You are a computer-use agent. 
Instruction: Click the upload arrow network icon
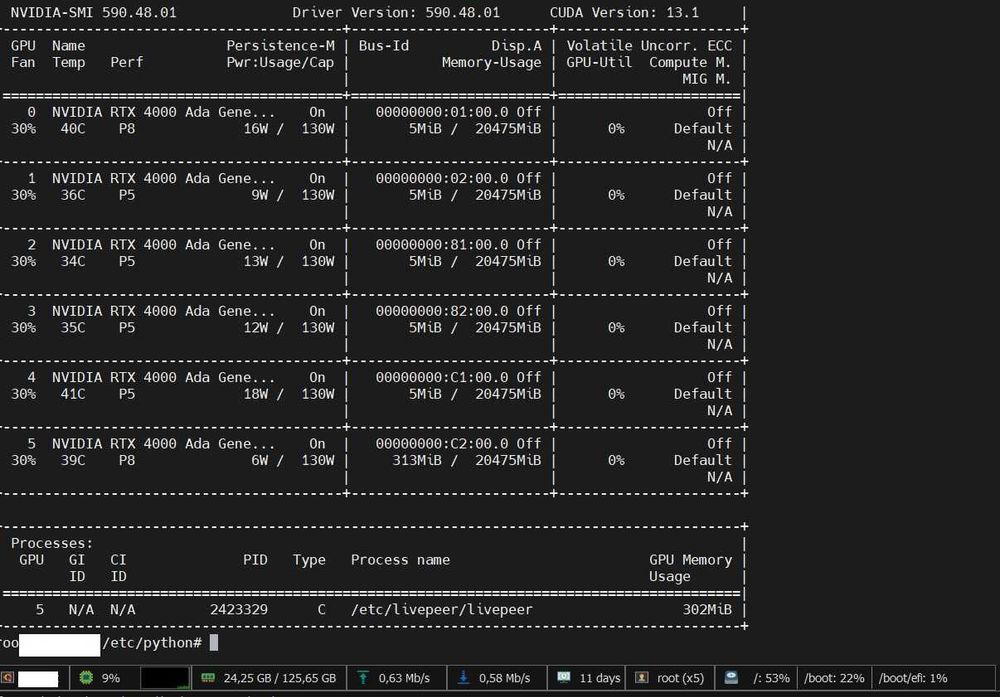pos(363,677)
